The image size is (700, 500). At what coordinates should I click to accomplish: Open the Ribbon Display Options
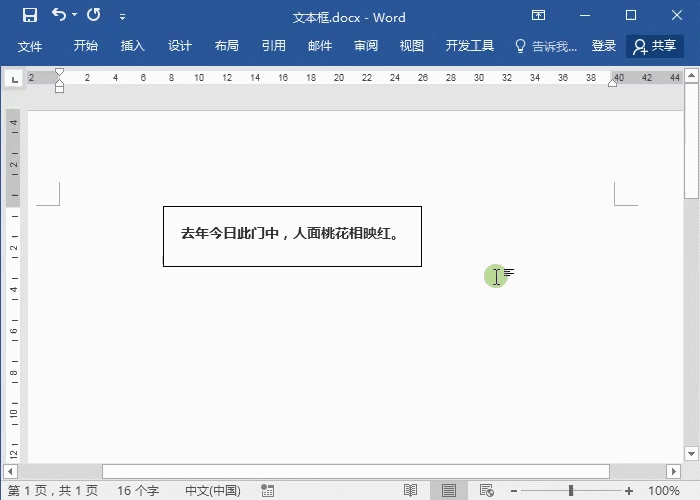[x=538, y=15]
